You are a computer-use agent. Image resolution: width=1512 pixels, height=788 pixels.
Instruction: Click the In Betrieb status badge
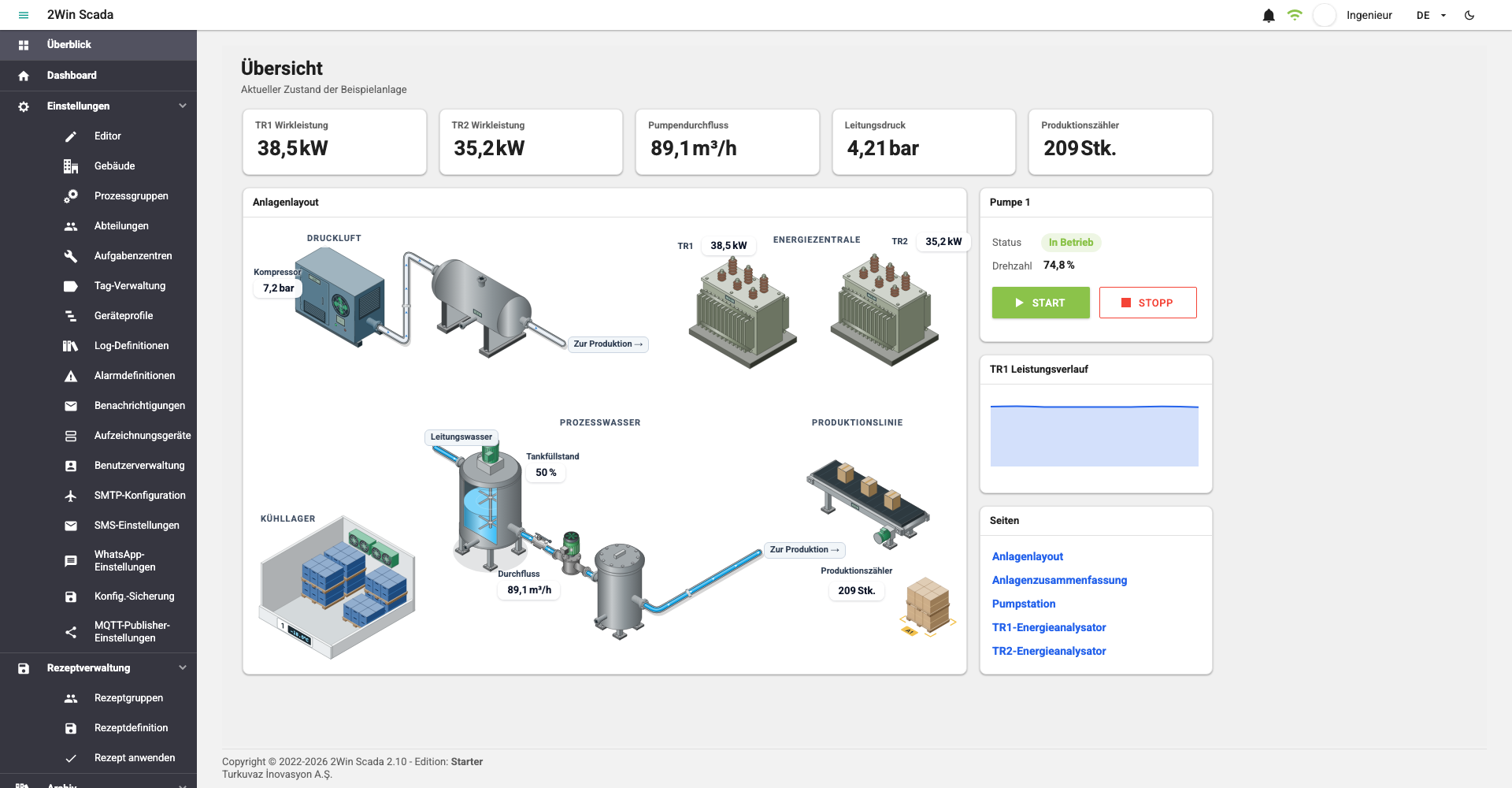pyautogui.click(x=1071, y=243)
